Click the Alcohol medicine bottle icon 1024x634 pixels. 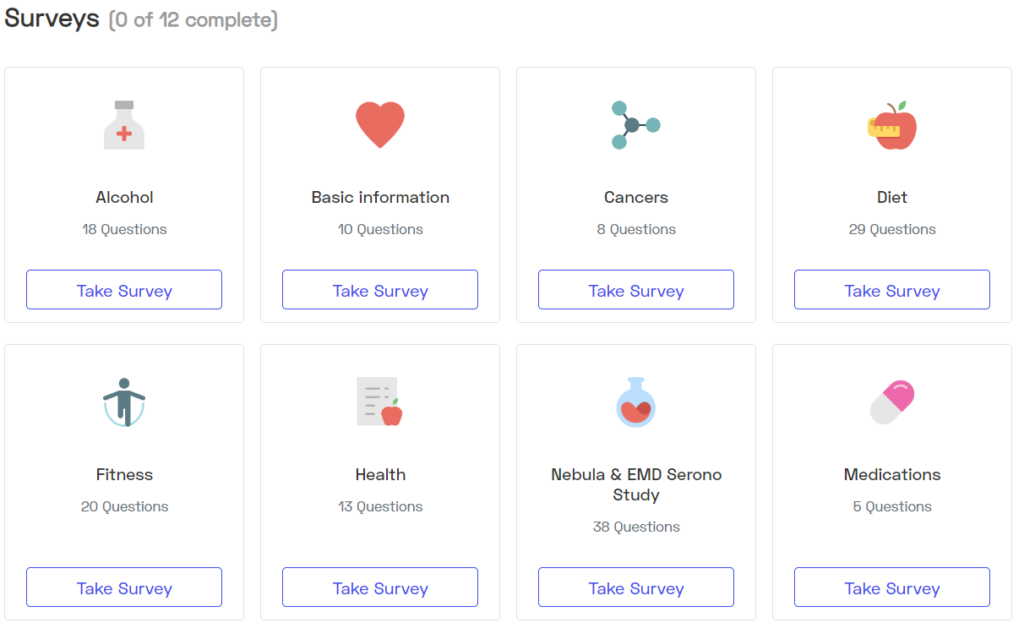124,125
